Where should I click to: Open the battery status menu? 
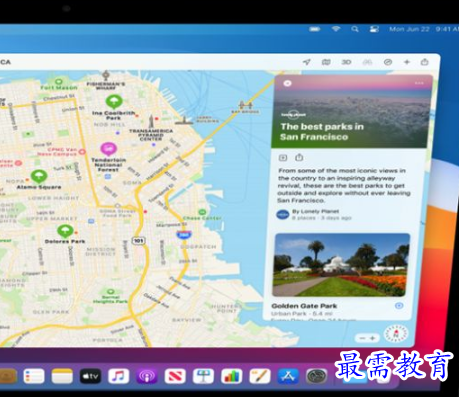point(314,29)
